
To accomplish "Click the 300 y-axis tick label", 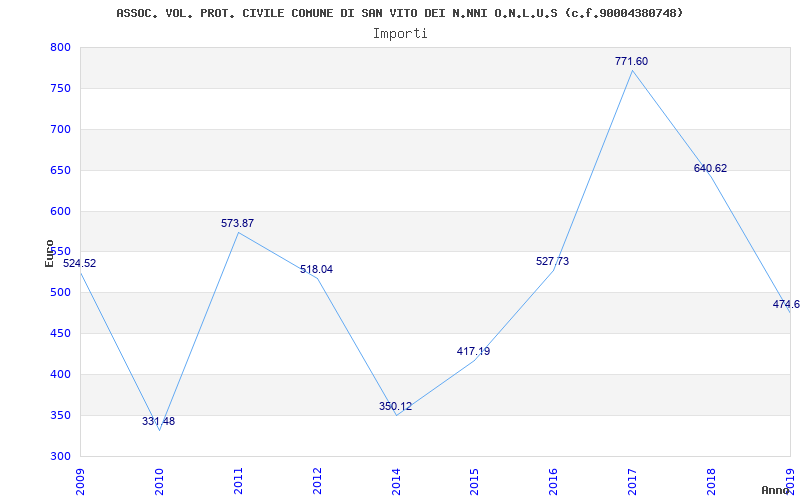I will [x=60, y=456].
